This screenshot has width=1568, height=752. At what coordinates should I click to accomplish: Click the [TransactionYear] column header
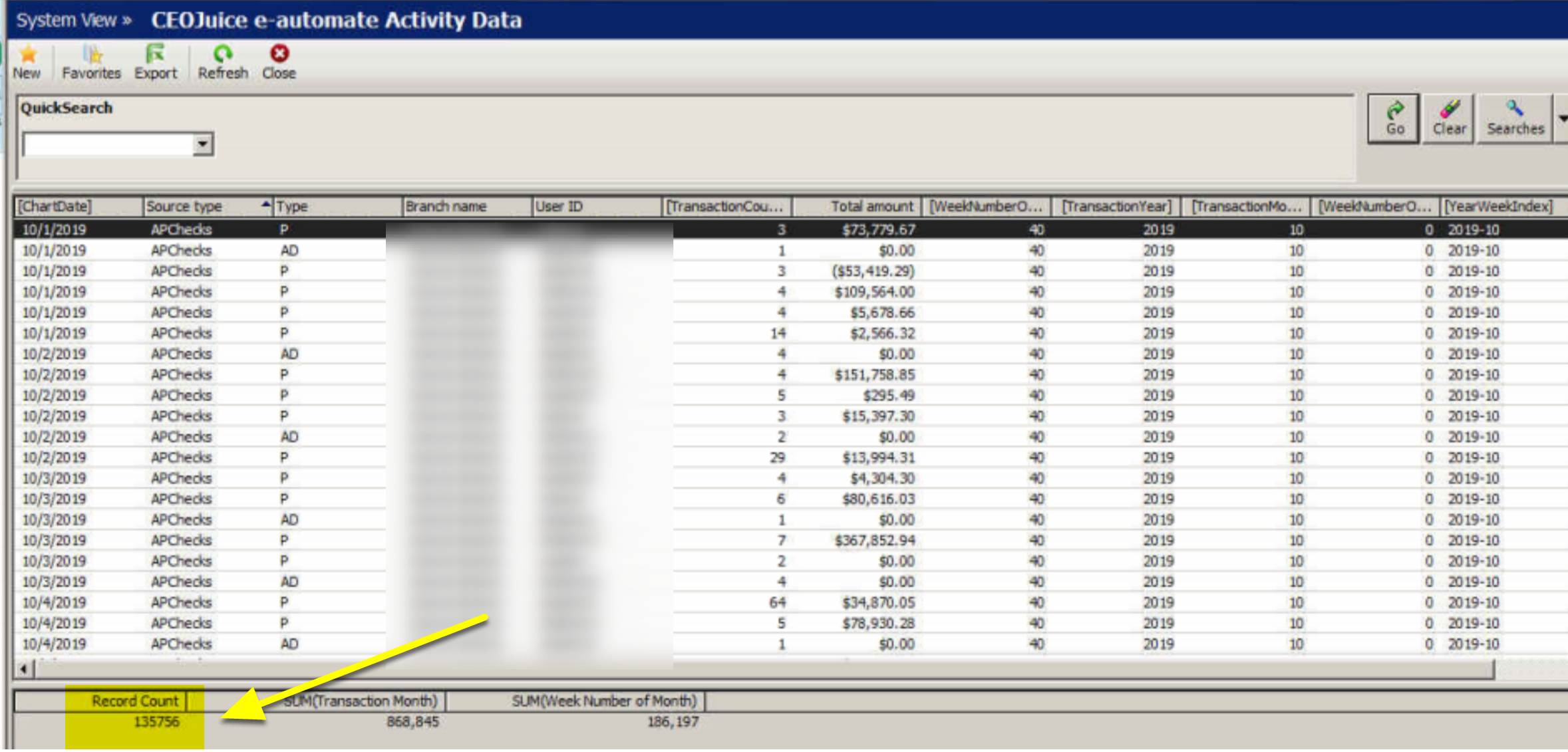tap(1116, 207)
